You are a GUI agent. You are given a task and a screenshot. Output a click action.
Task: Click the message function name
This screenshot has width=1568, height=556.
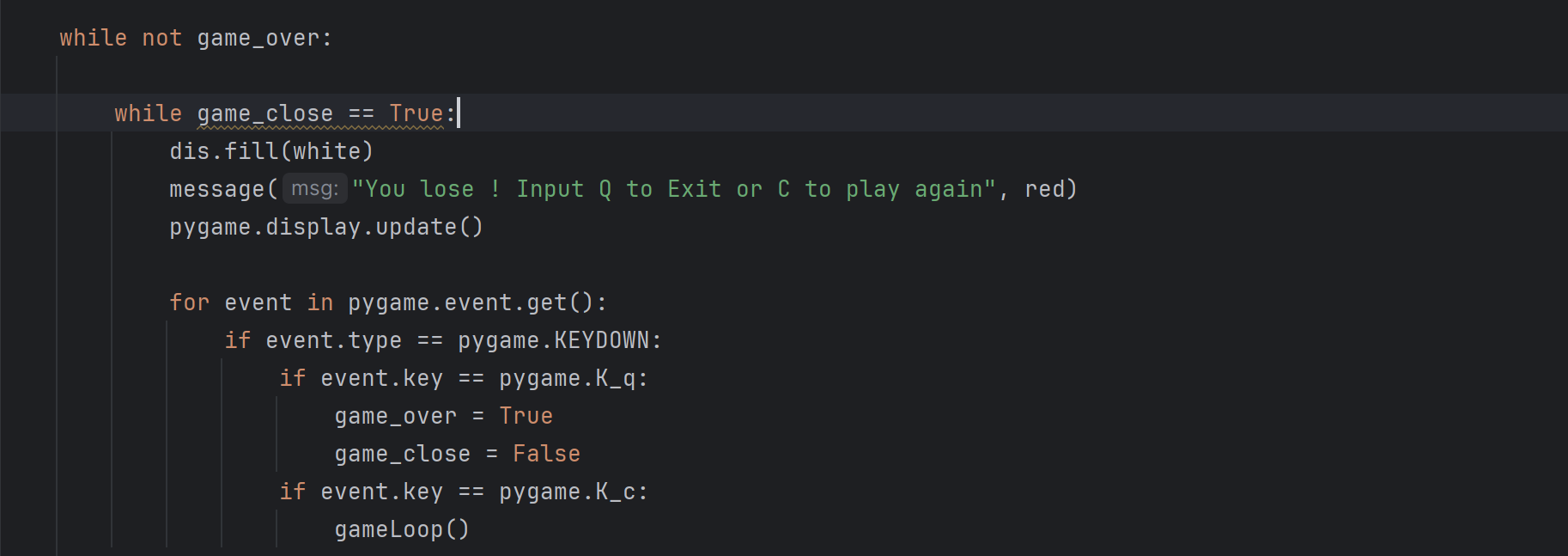coord(217,189)
